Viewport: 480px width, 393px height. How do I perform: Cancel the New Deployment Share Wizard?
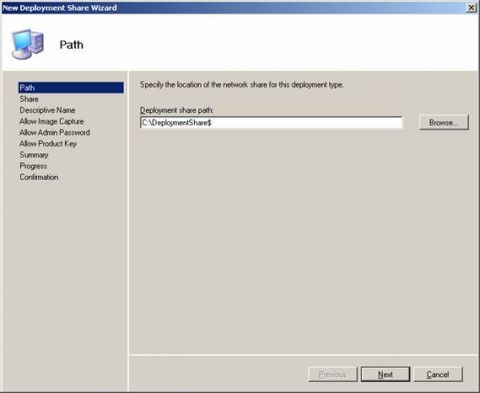[x=438, y=374]
